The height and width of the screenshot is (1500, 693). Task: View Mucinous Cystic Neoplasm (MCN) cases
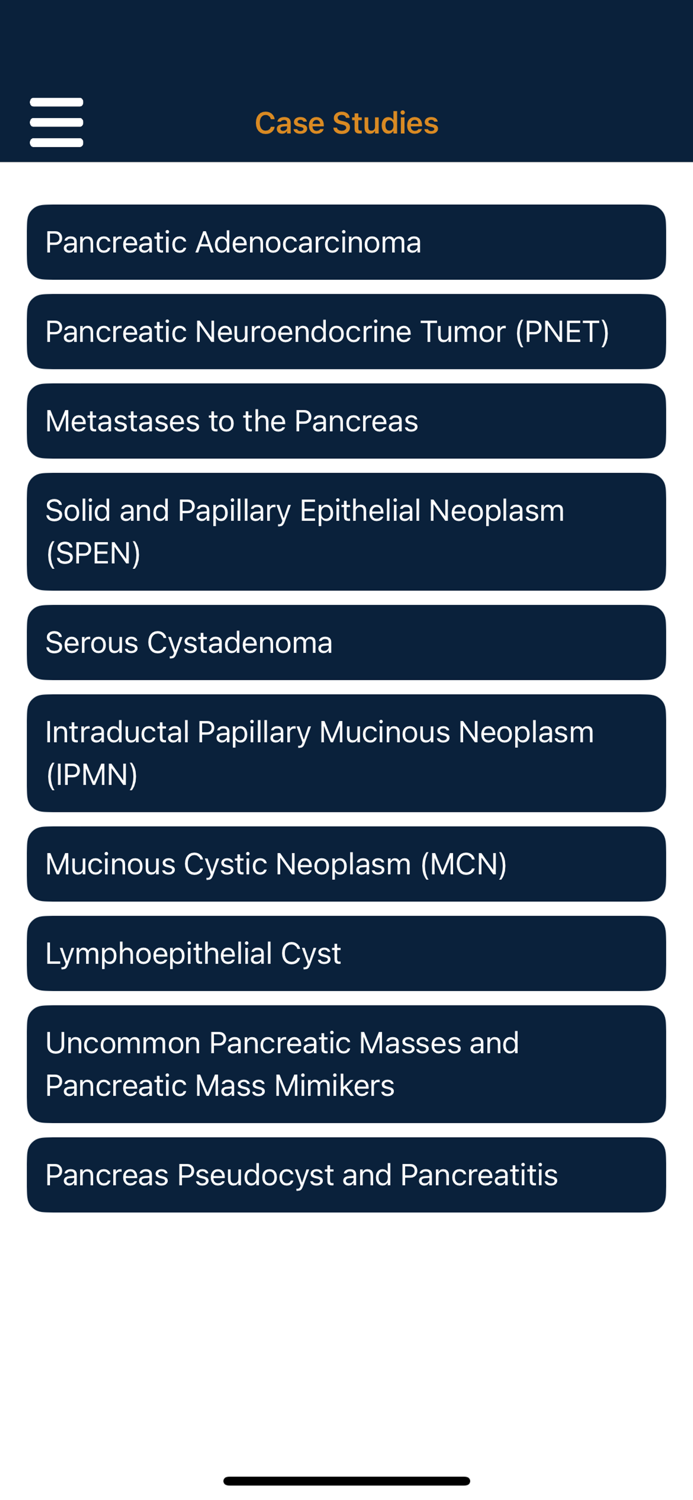[346, 863]
